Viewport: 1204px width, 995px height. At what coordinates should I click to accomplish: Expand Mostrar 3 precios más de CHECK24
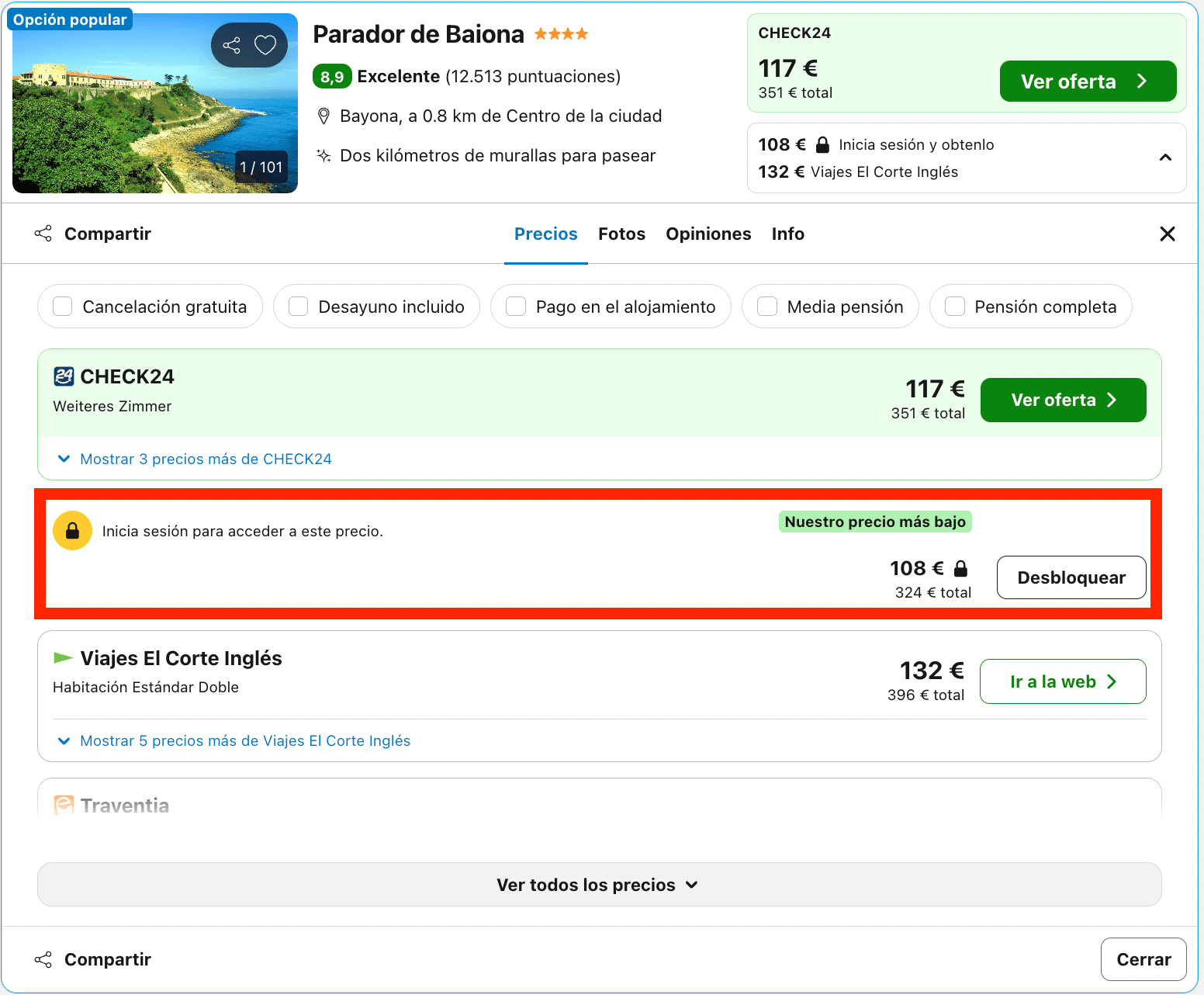pos(195,459)
